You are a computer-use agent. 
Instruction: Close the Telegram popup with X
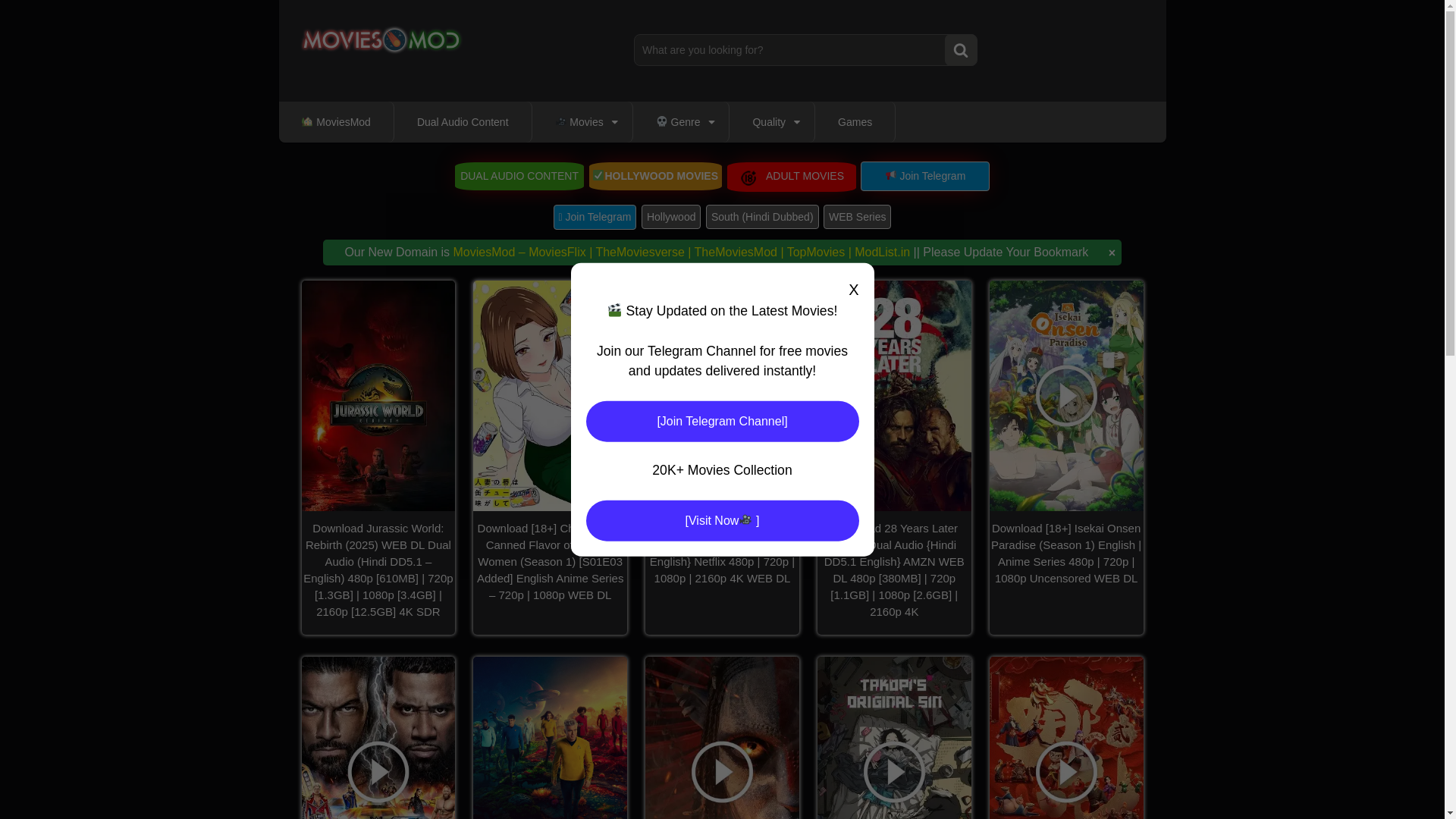pyautogui.click(x=854, y=290)
